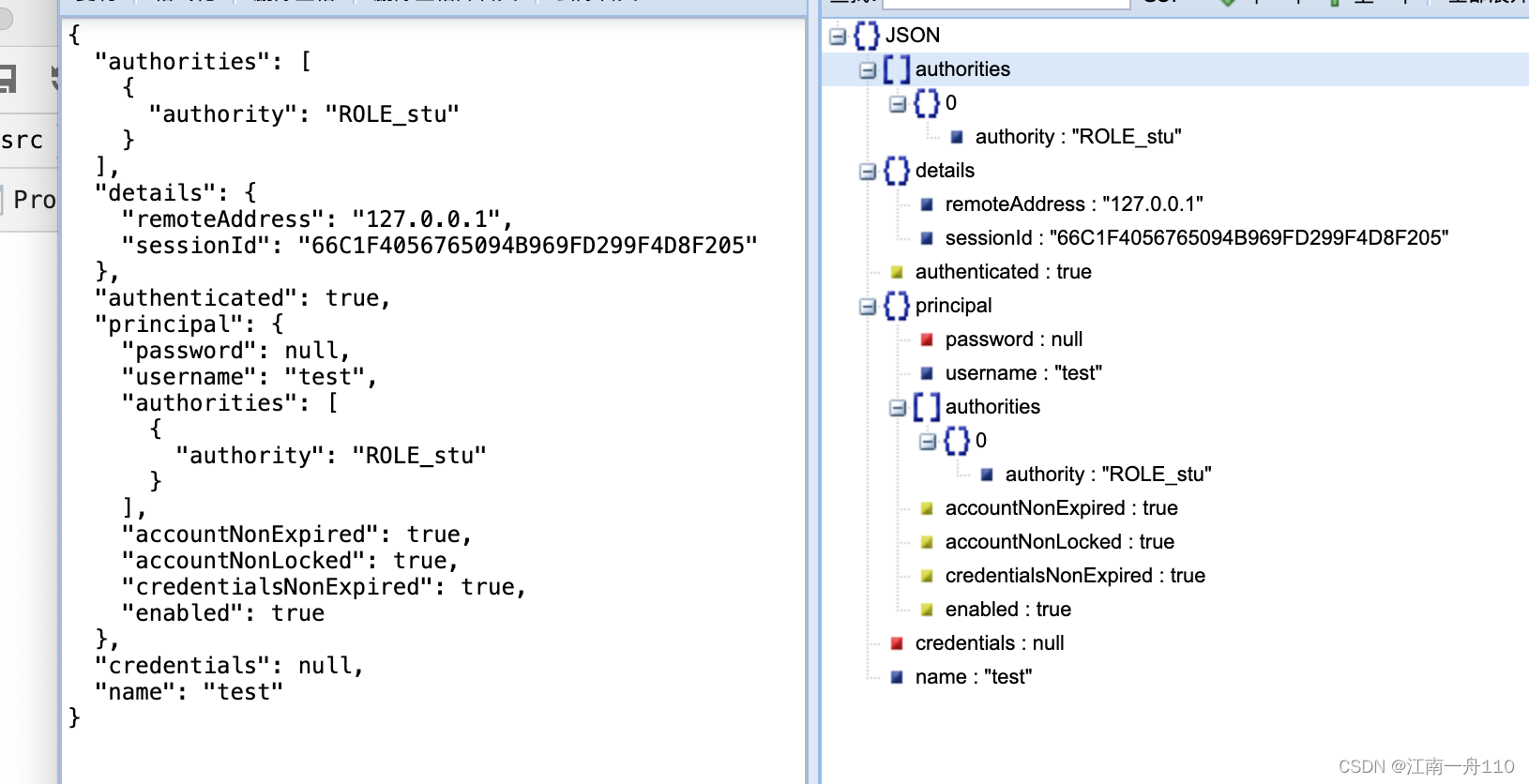The width and height of the screenshot is (1529, 784).
Task: Click "remoteAddress": "127.0.0.1" line in JSON text
Action: [x=317, y=219]
